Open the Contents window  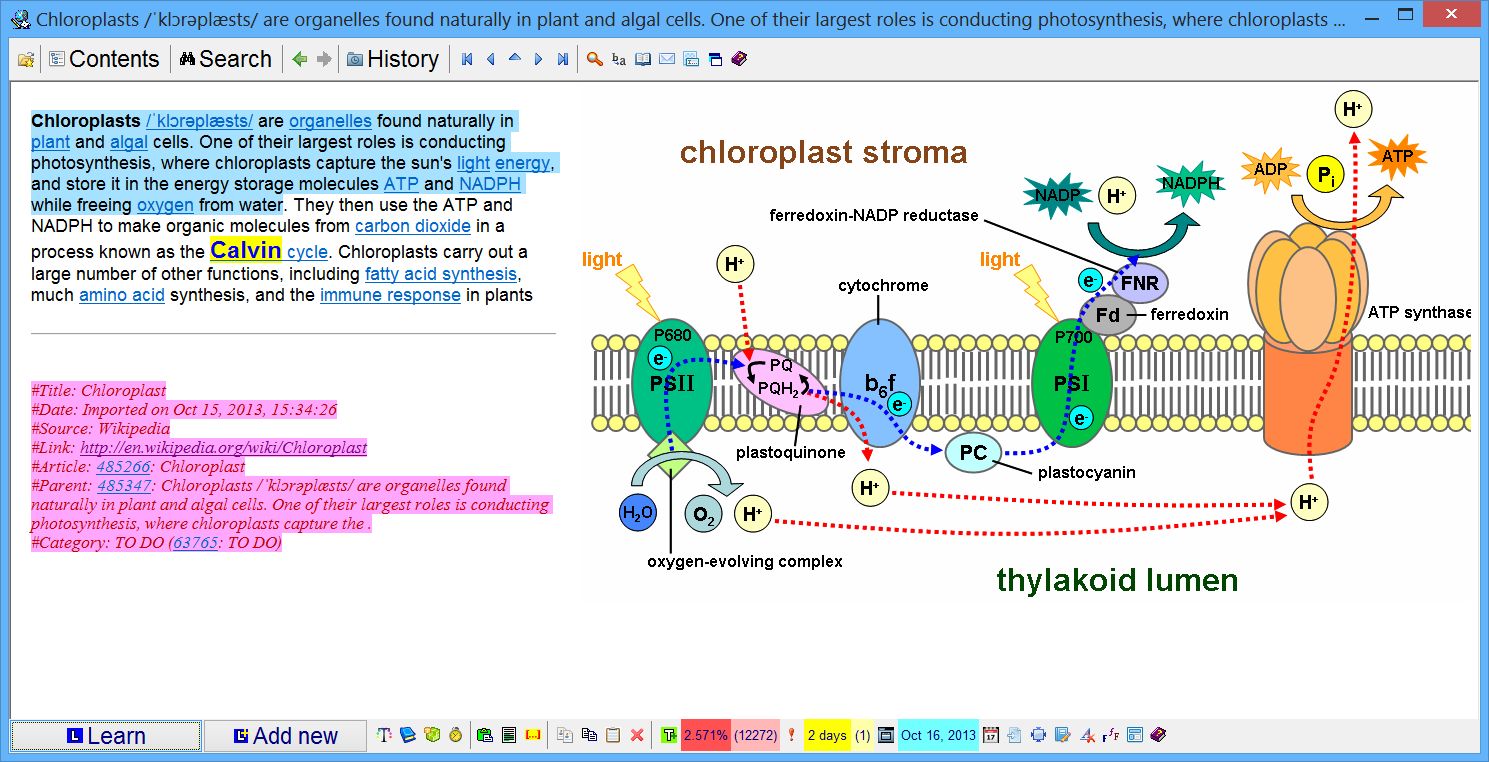[104, 59]
